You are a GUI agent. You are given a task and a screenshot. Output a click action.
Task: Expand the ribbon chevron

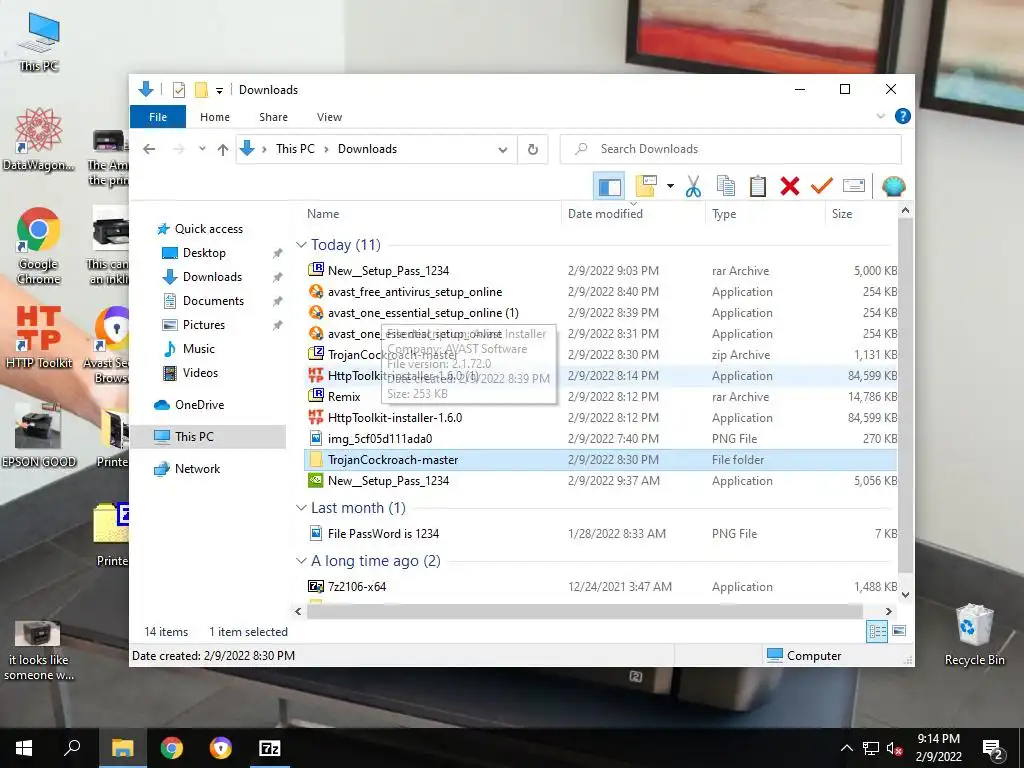point(880,116)
